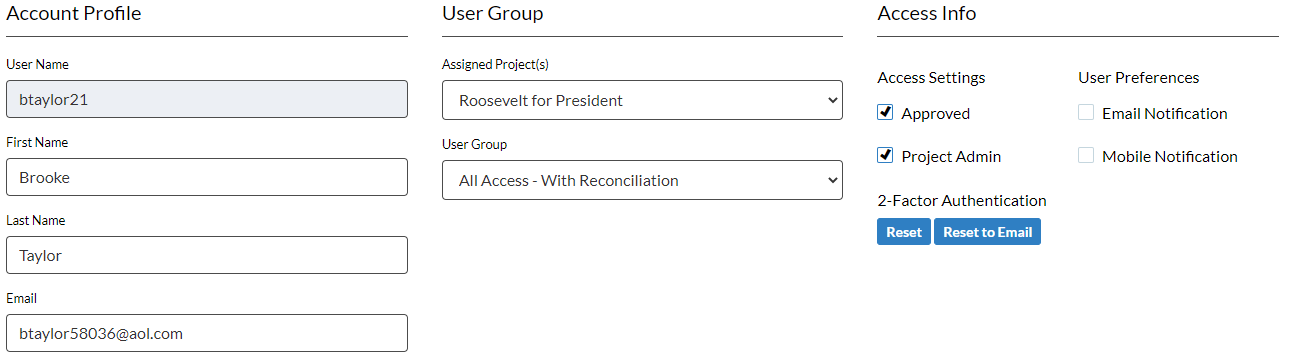Viewport: 1305px width, 362px height.
Task: Enable Mobile Notification checkbox
Action: [1086, 156]
